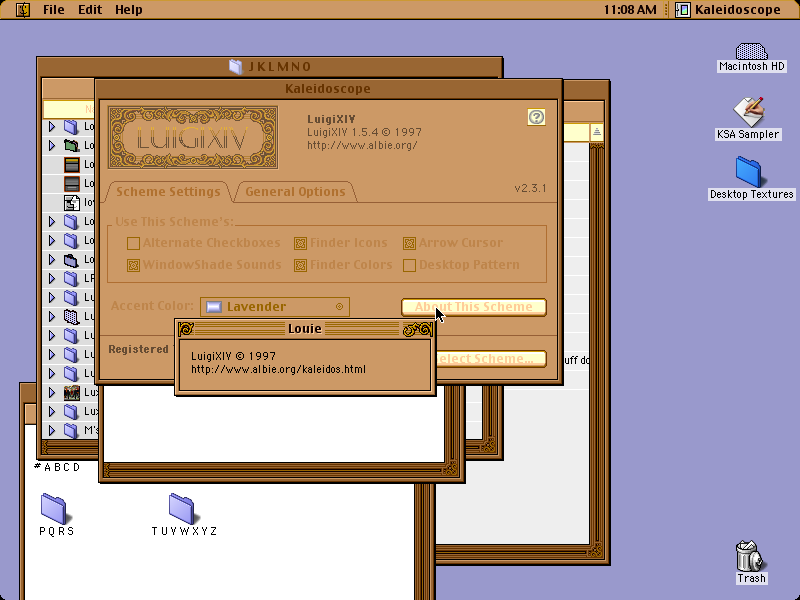Open the Help menu
The width and height of the screenshot is (800, 600).
129,10
